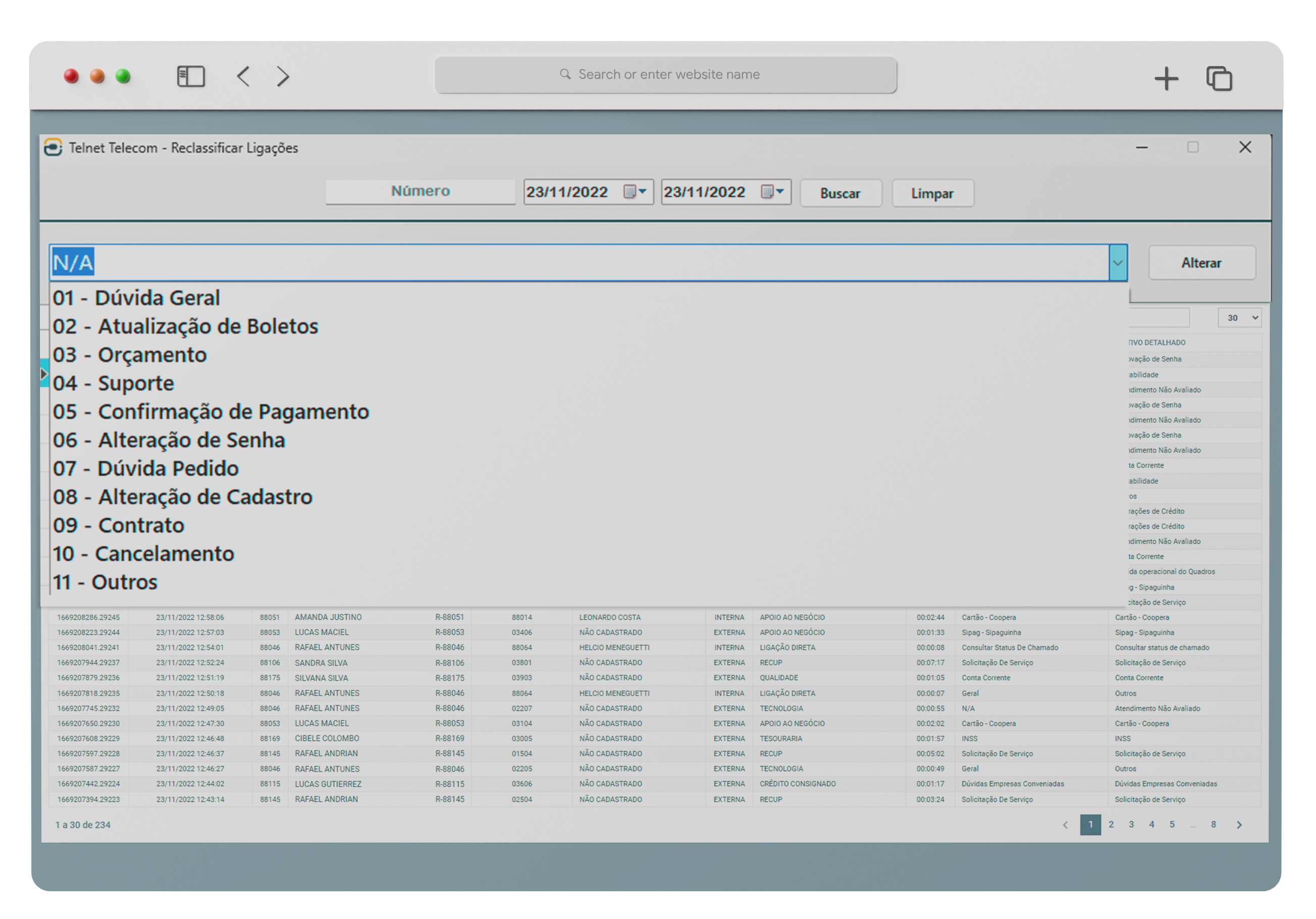Click TESOURARIA department cell
Viewport: 1316px width, 919px height.
pos(781,738)
